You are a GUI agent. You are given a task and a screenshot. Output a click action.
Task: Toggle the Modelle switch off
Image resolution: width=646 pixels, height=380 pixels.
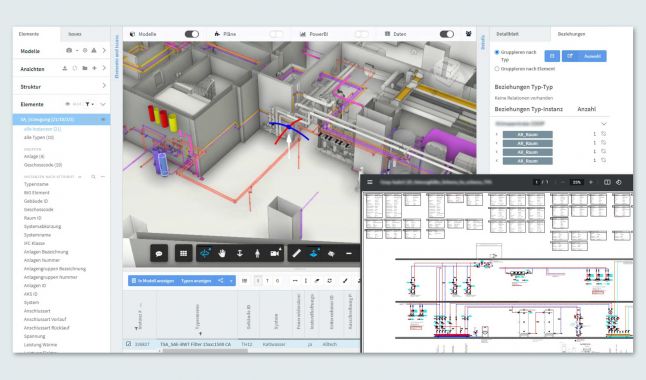tap(192, 34)
